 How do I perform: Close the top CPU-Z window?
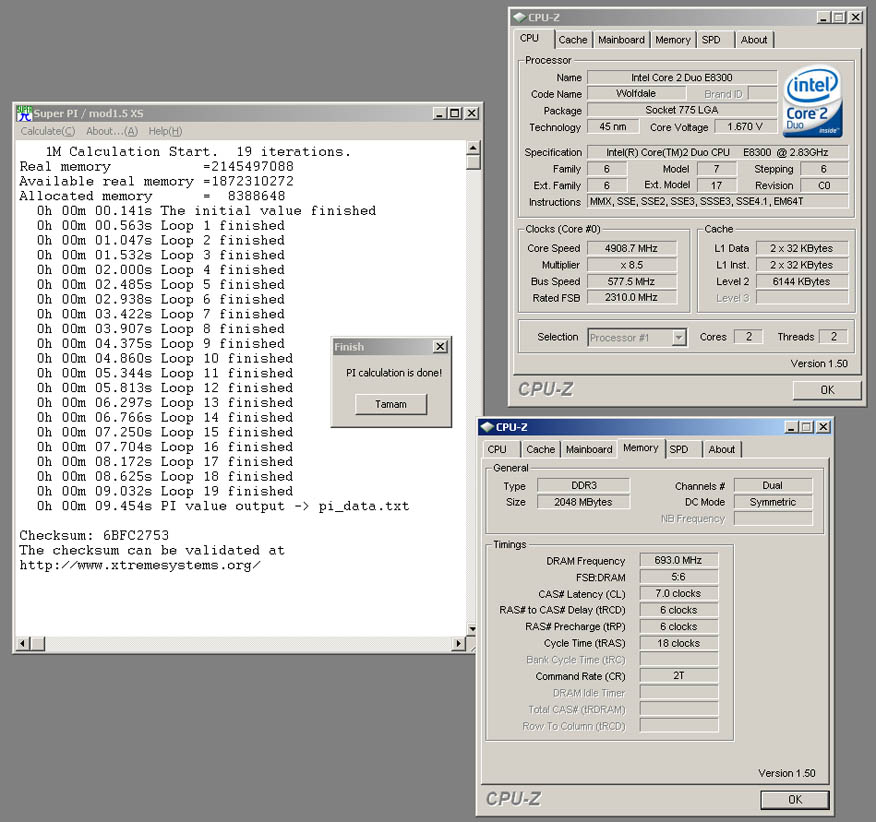pos(855,17)
